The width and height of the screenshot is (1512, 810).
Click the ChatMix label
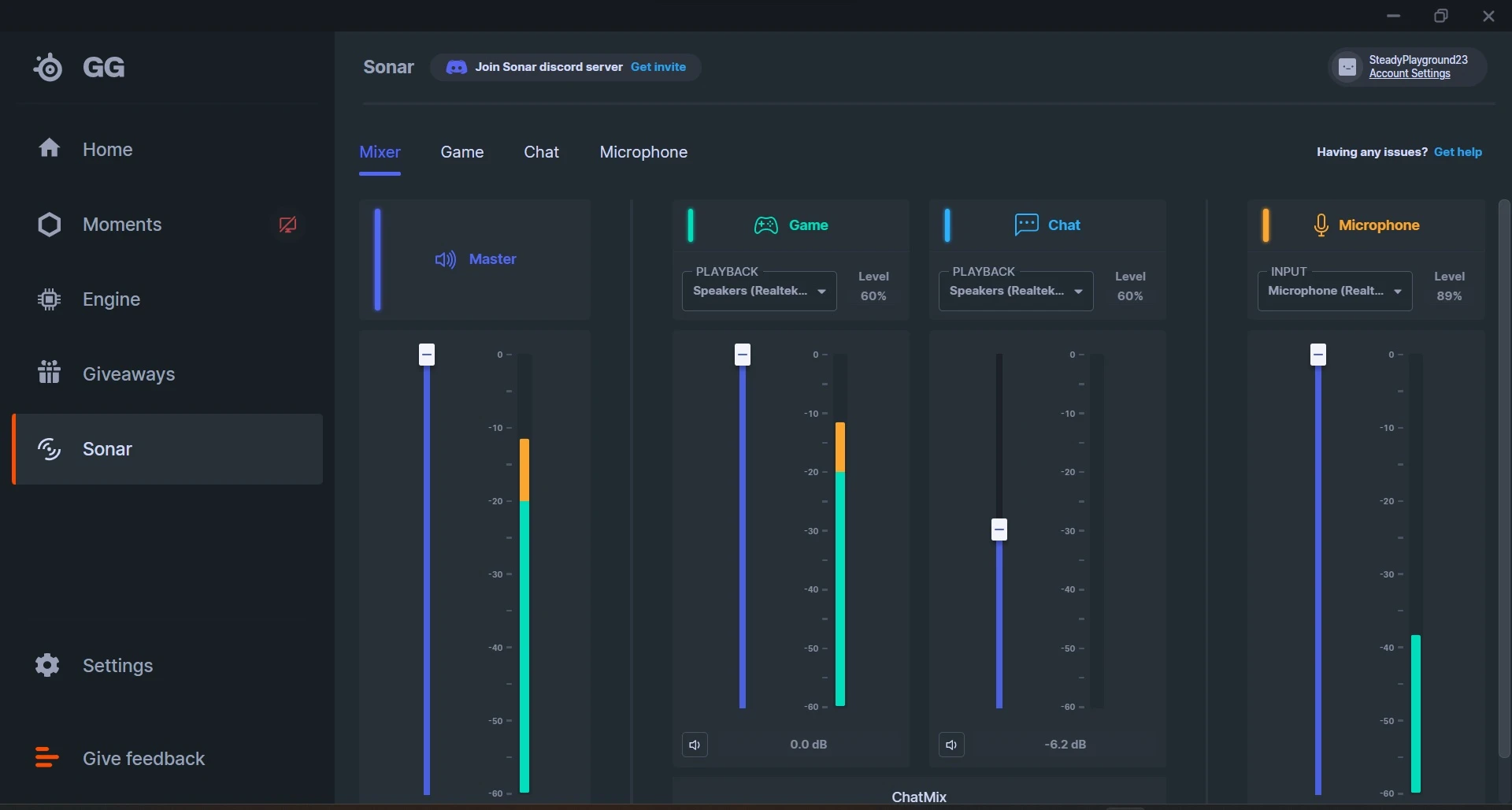919,797
